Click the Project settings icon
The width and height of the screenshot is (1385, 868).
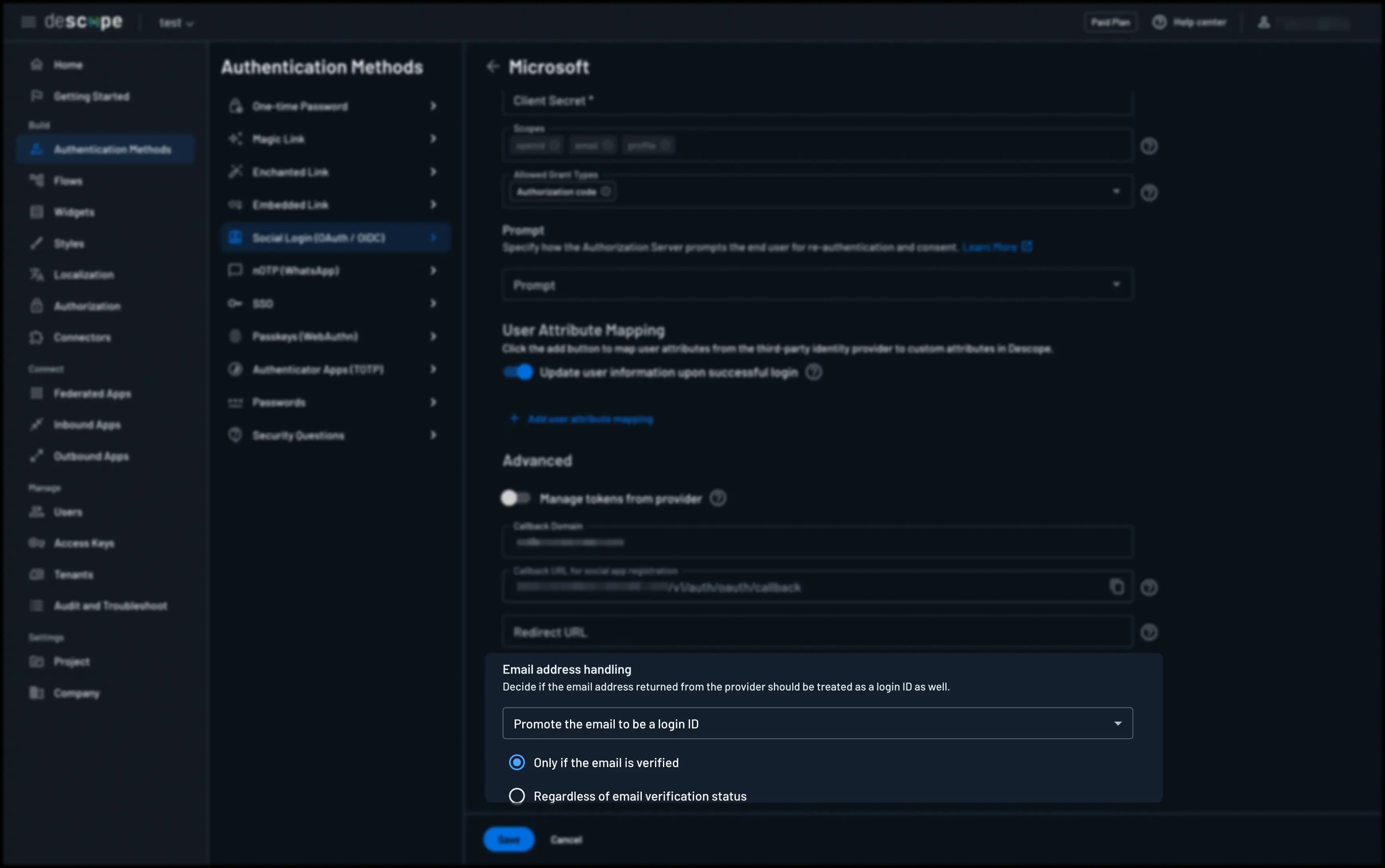[x=36, y=661]
